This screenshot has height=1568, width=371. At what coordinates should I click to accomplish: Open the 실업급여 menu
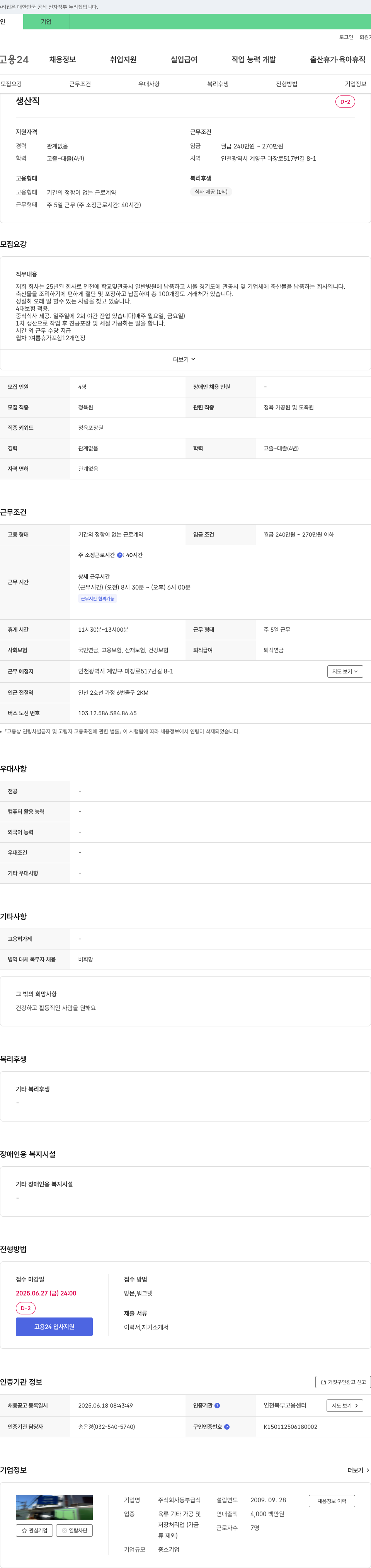(x=184, y=60)
